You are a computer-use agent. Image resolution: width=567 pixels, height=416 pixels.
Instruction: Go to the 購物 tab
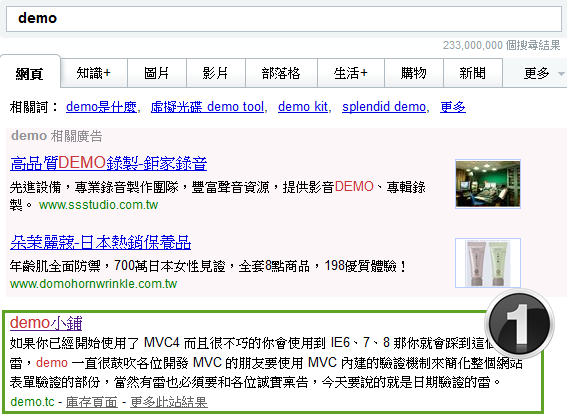414,73
